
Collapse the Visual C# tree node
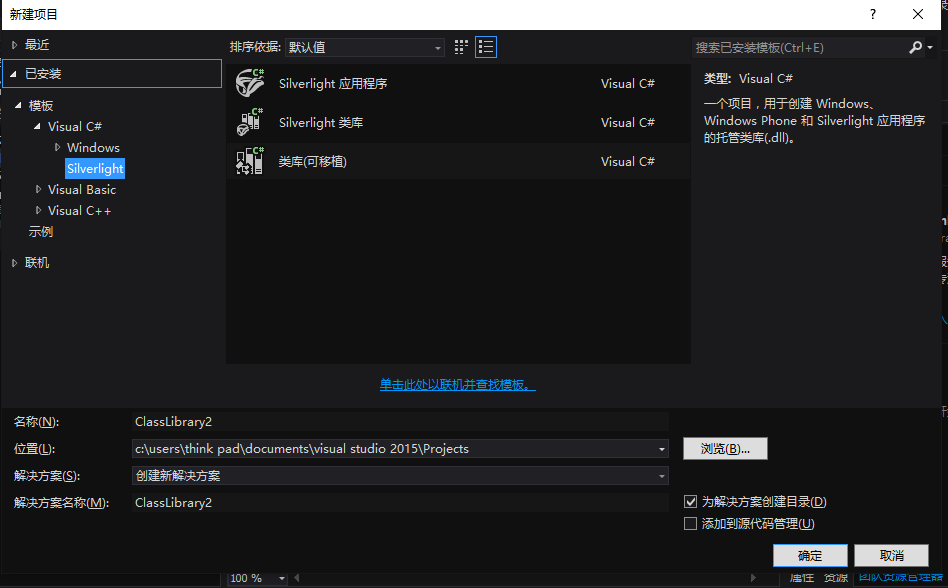coord(37,126)
